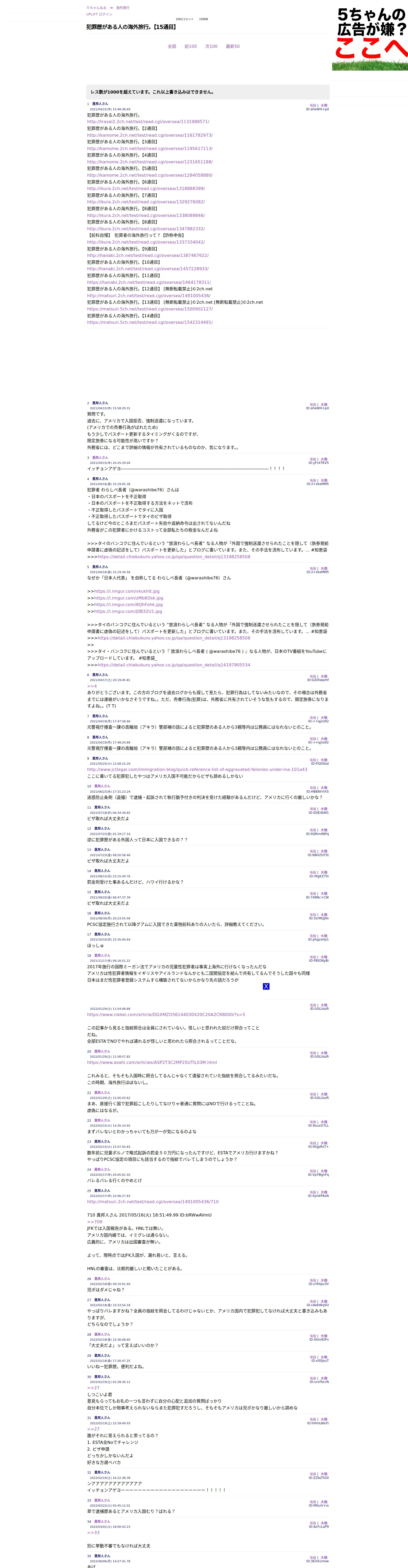
Task: Click the 異邦人さん name on post 4
Action: [100, 479]
